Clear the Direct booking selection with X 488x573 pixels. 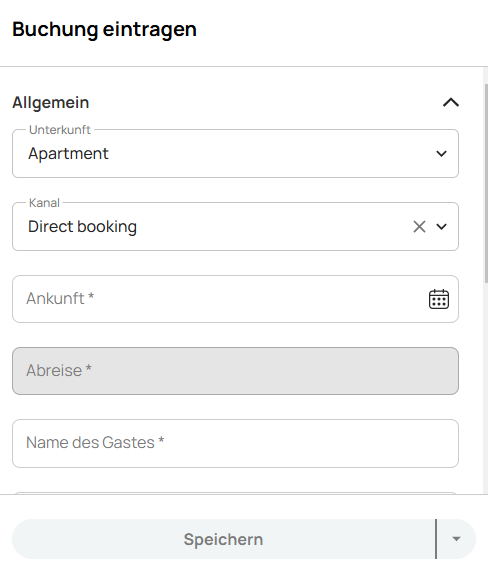(419, 227)
